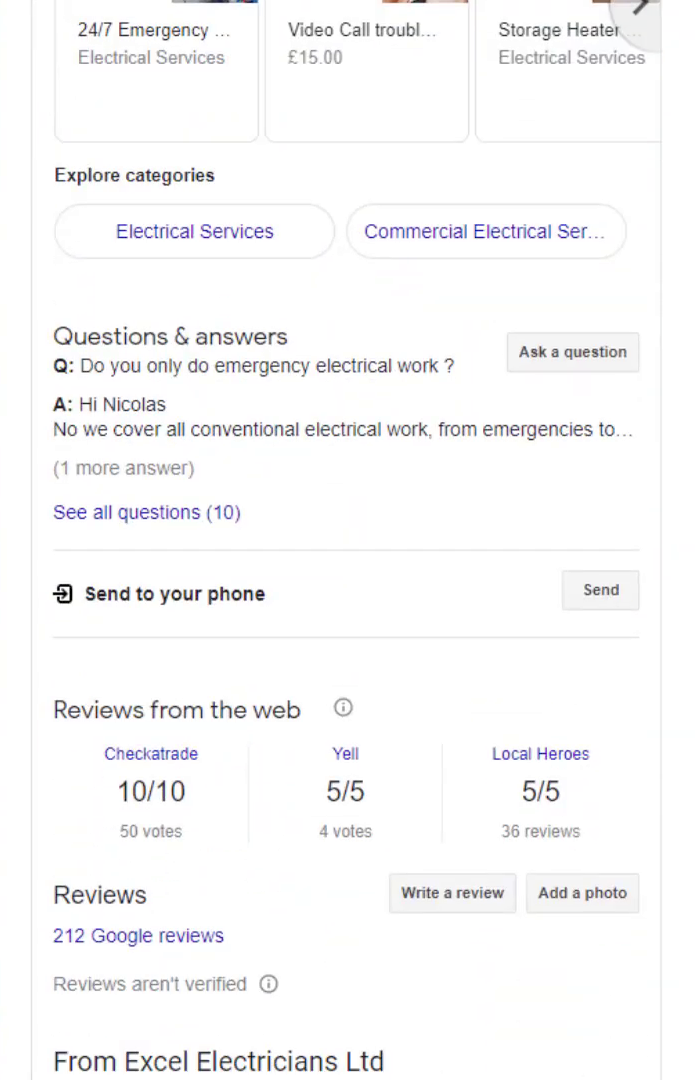Open the 212 Google reviews link
Viewport: 695px width, 1080px height.
tap(138, 936)
